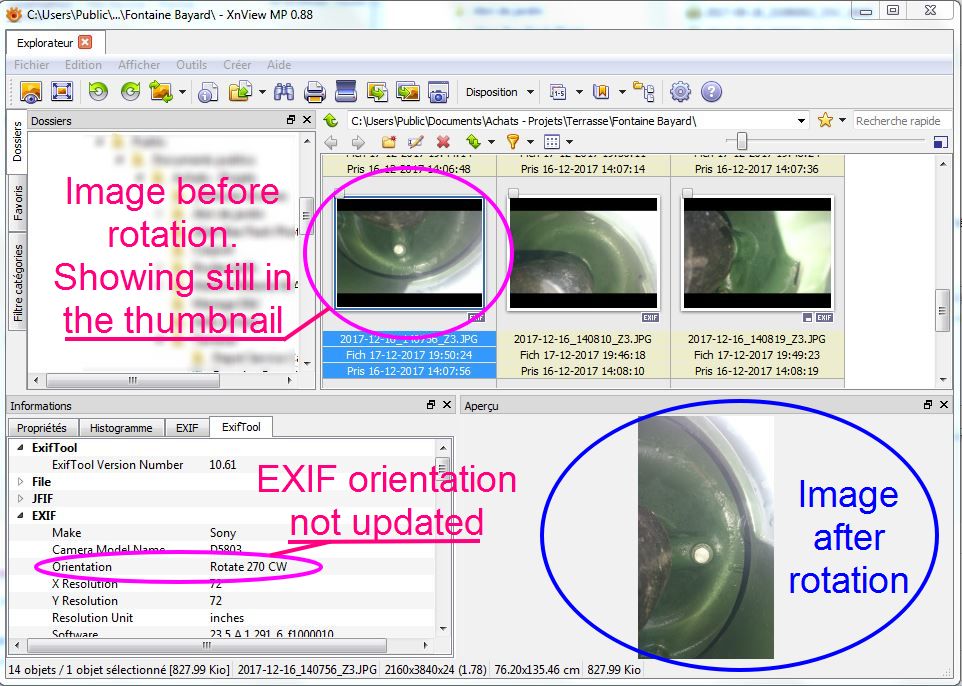Screen dimensions: 962x686
Task: Open the batch convert icon
Action: pos(377,92)
